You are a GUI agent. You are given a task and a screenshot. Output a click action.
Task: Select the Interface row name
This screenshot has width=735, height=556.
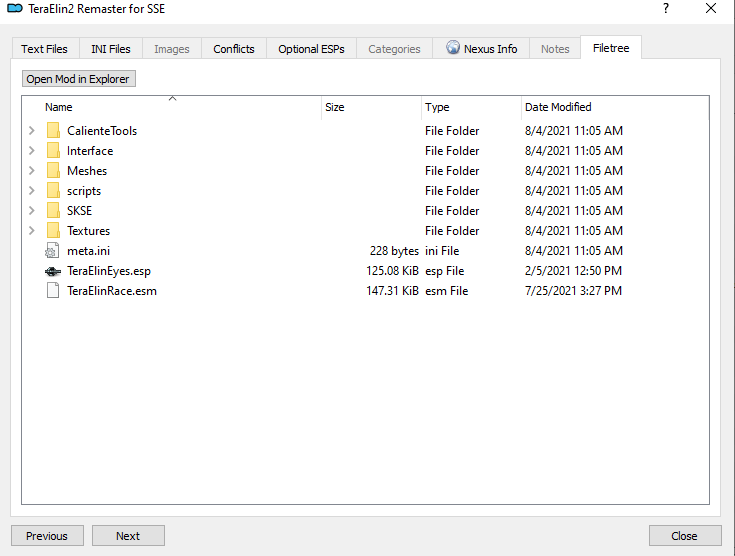90,151
